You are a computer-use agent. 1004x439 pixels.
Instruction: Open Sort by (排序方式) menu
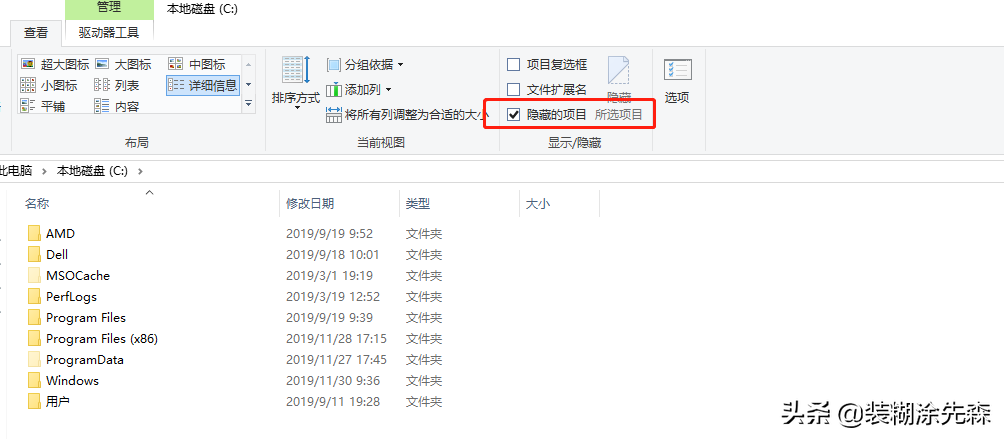(x=296, y=83)
